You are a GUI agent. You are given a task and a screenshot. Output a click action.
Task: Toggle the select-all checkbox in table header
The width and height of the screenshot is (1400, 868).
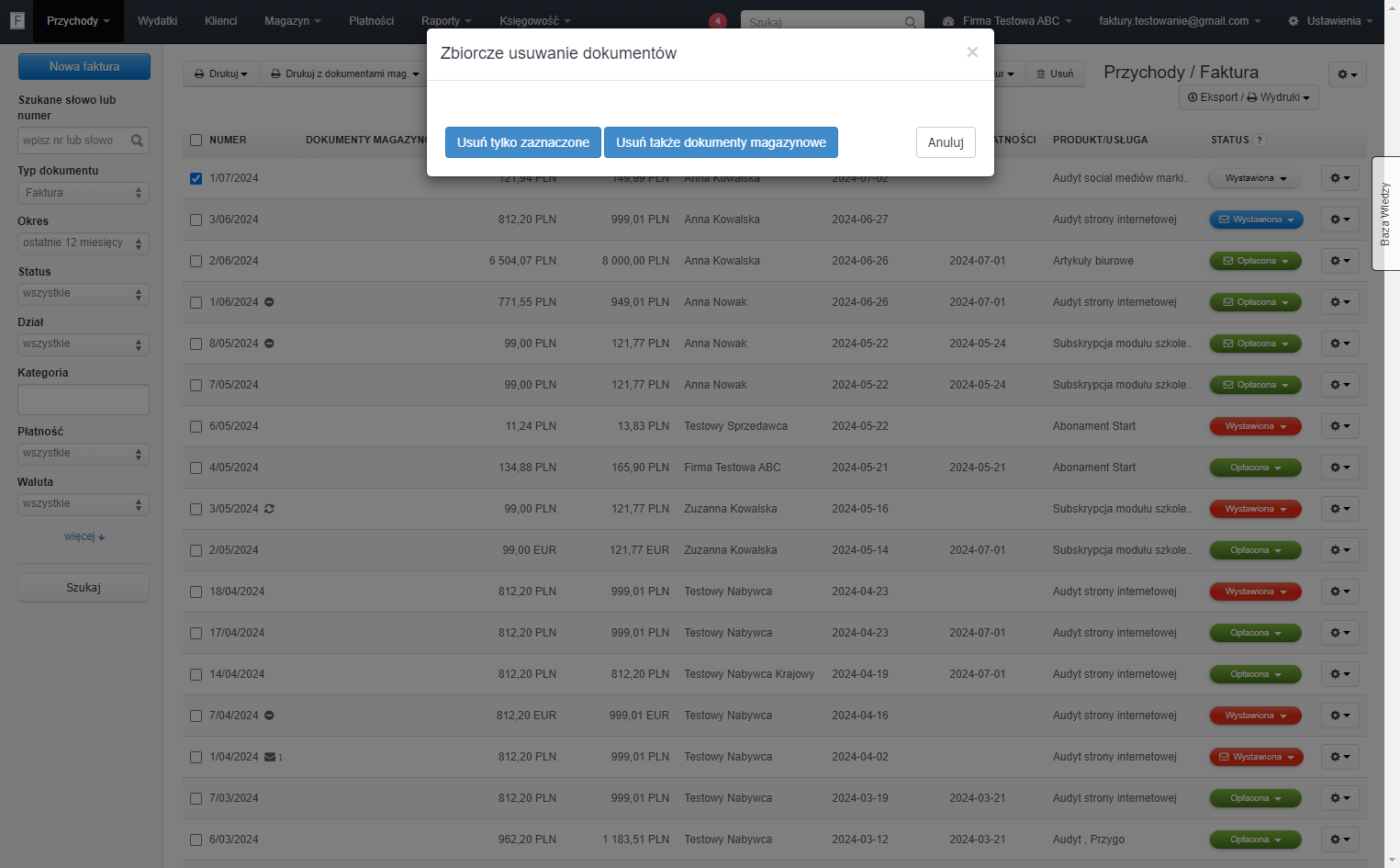[x=196, y=141]
